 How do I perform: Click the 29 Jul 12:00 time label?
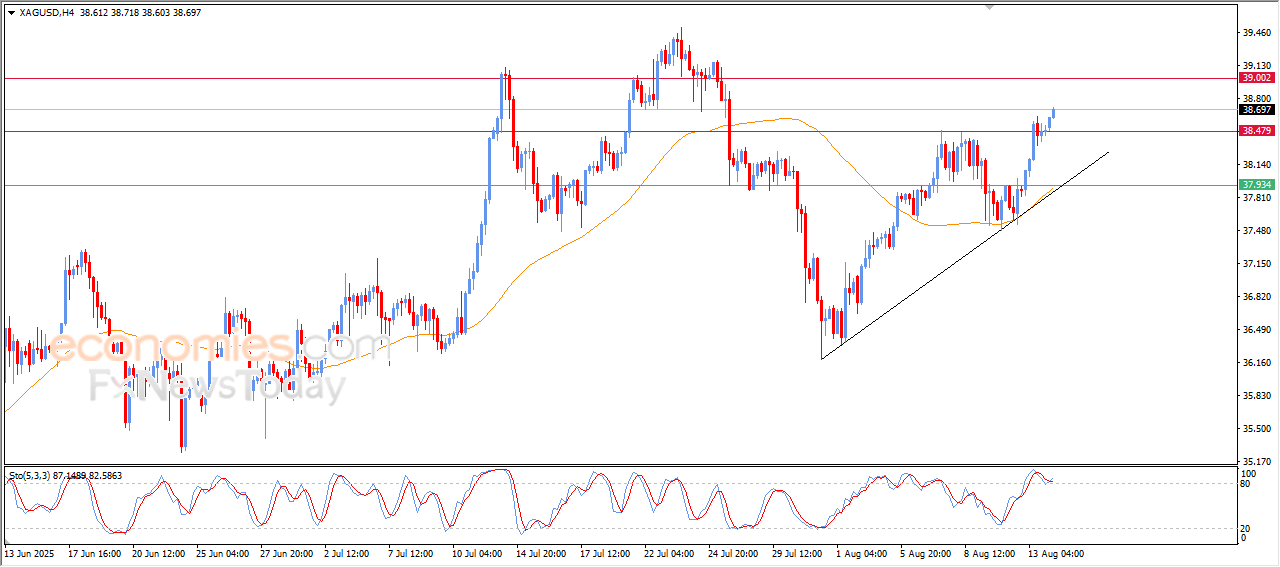point(799,553)
